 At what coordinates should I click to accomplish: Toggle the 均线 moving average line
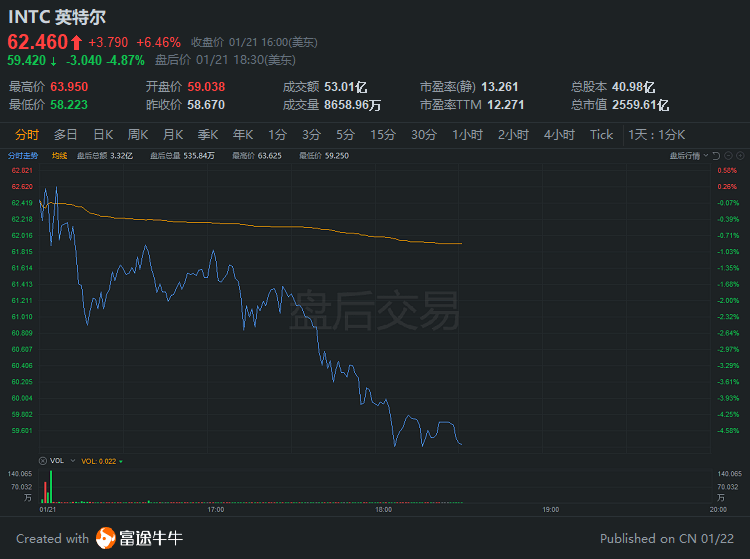(x=59, y=155)
